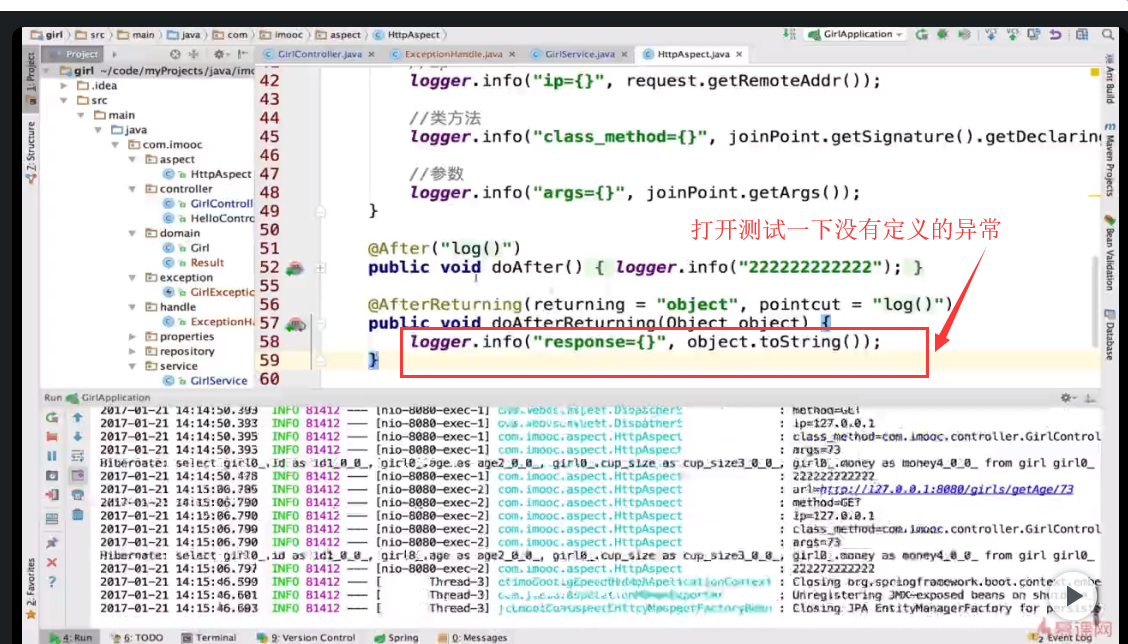
Task: Open the 6: TODO tab
Action: tap(137, 638)
